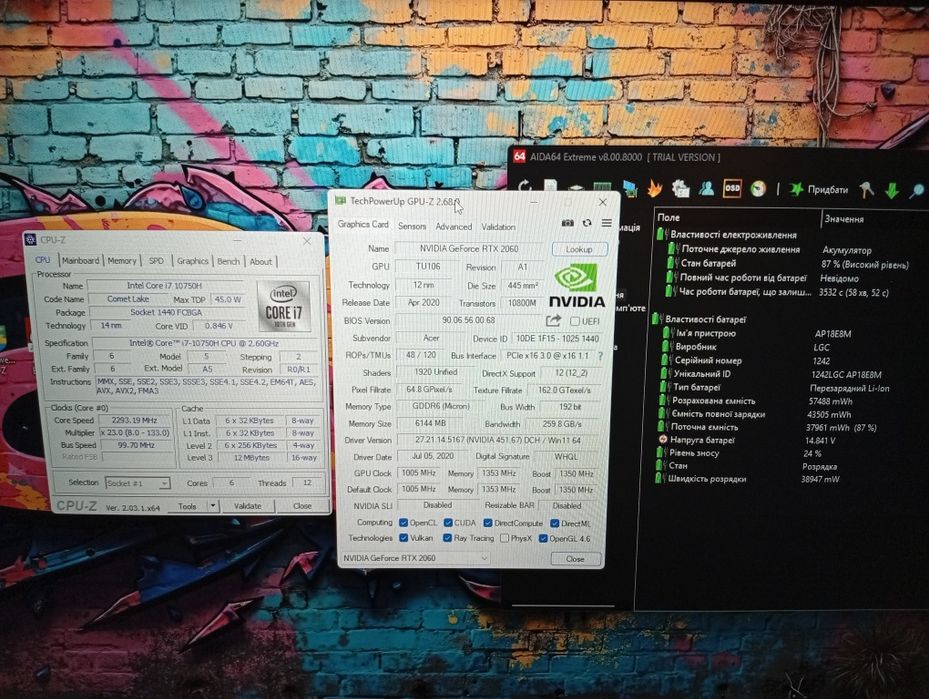Toggle OpenGL 4.6 checkbox
929x699 pixels.
click(x=543, y=538)
